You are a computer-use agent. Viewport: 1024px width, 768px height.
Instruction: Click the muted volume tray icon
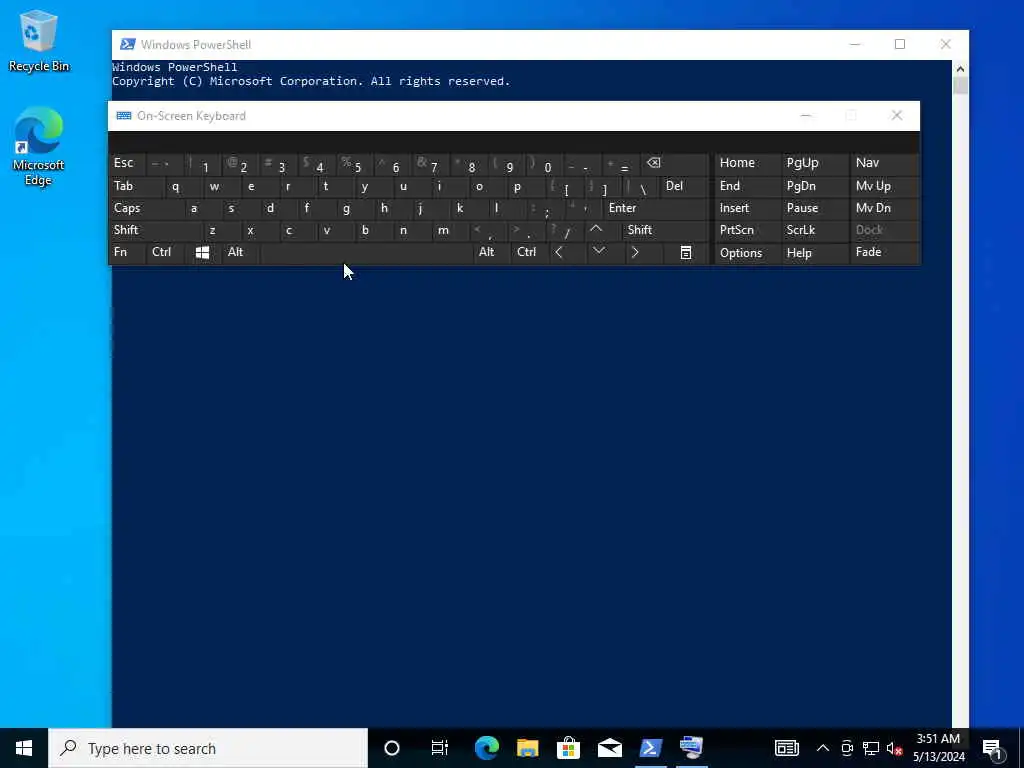(894, 748)
